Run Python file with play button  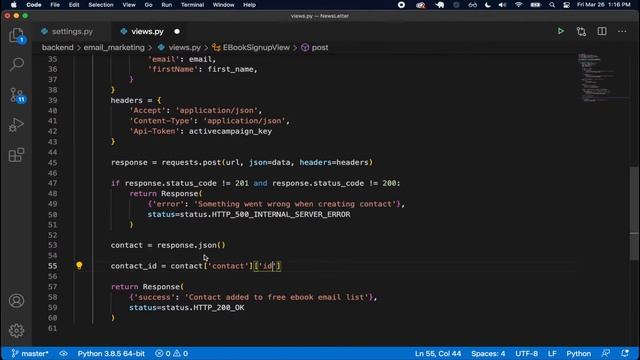pos(560,31)
